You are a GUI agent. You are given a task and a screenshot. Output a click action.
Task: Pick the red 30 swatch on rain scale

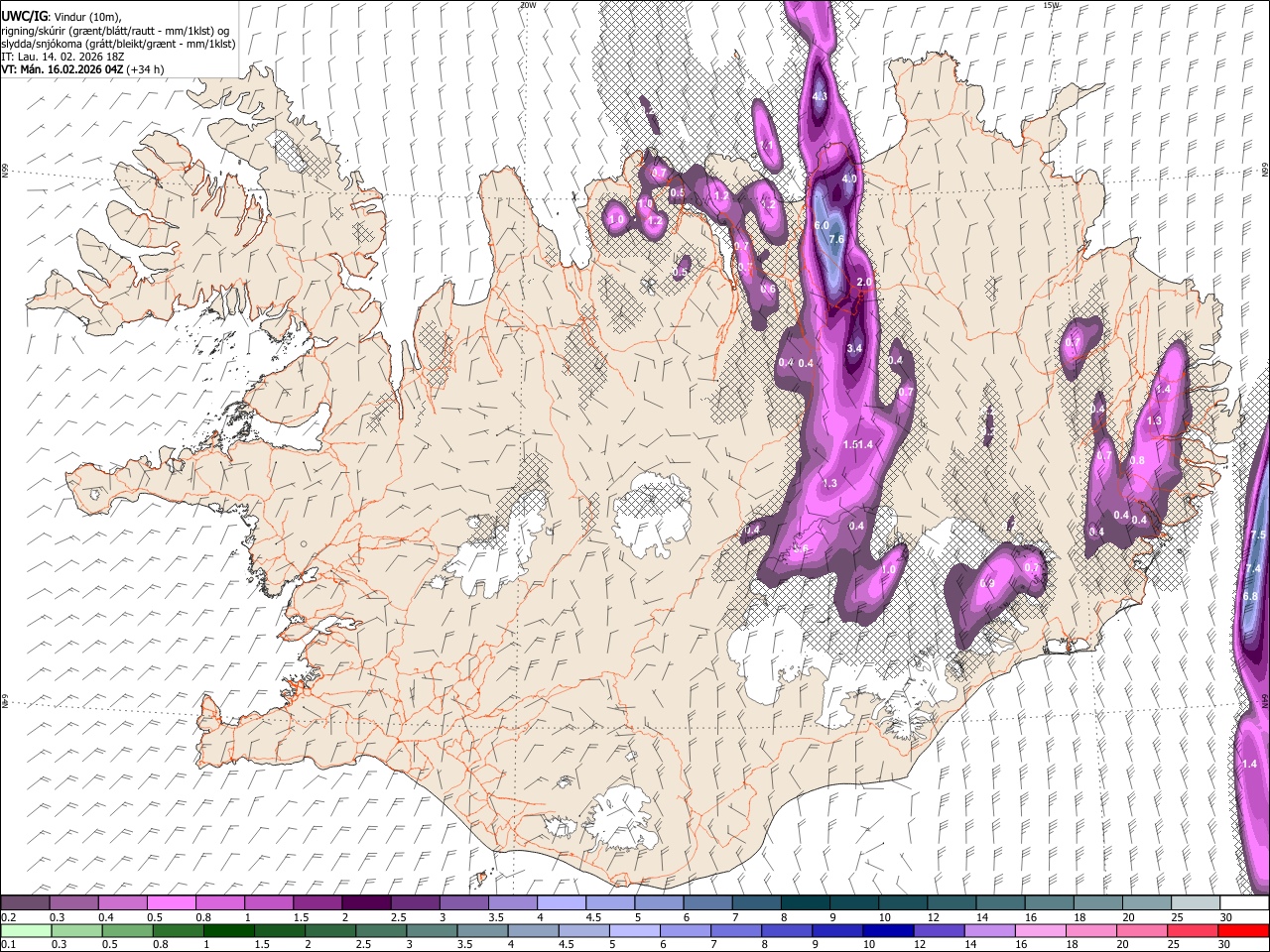pos(1241,930)
